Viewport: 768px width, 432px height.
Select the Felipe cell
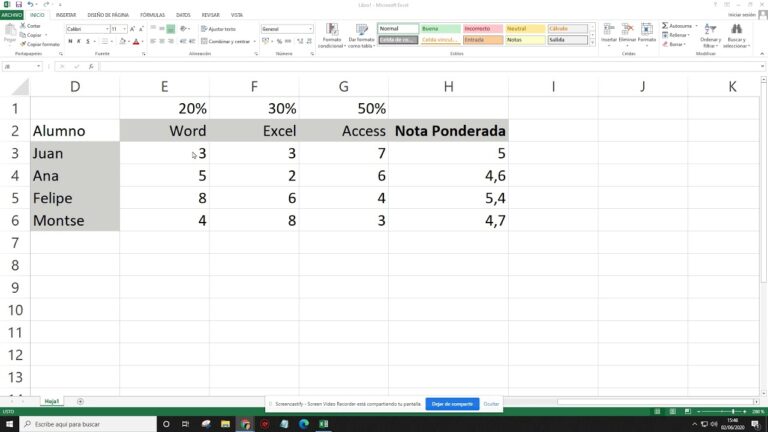(75, 198)
